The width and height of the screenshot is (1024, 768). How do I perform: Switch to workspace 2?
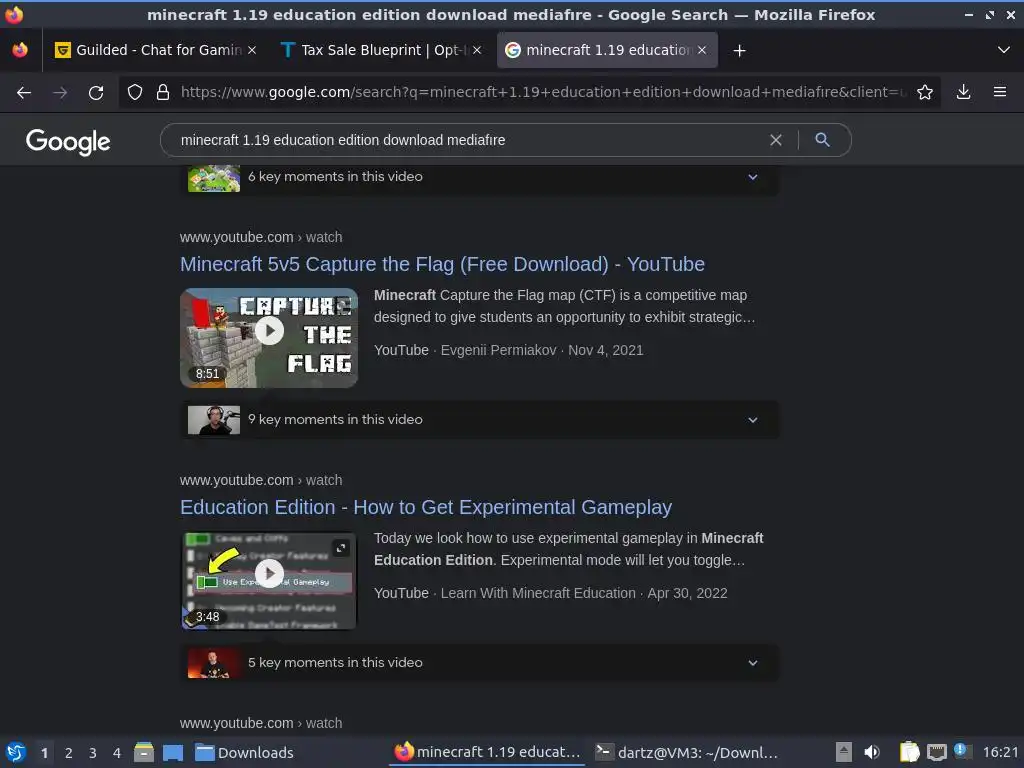pos(69,753)
